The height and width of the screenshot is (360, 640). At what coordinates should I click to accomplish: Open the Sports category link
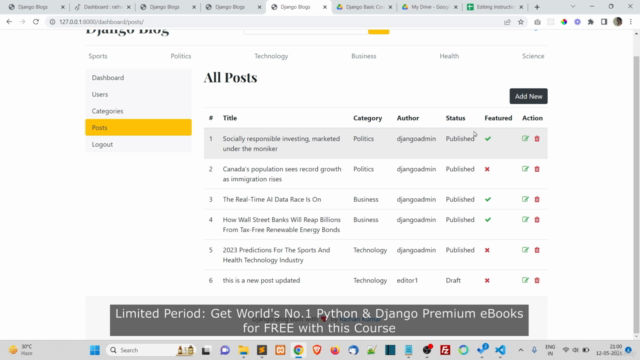point(98,56)
